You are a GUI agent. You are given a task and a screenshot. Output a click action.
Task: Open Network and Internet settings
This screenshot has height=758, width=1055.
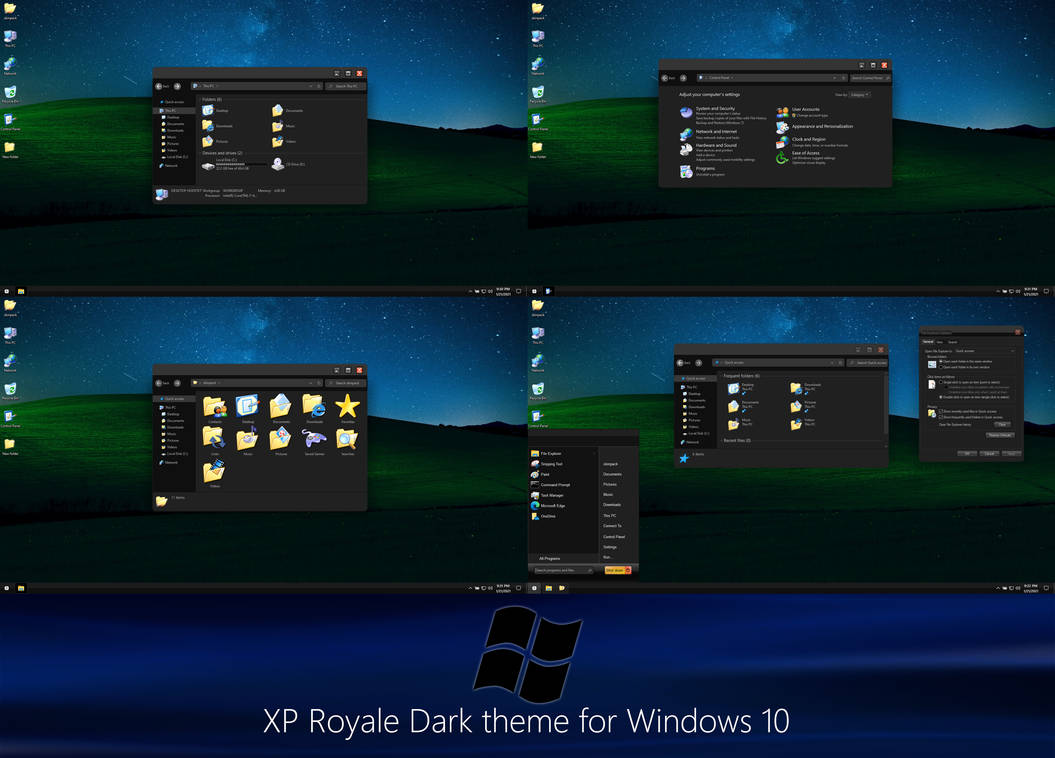pos(716,131)
